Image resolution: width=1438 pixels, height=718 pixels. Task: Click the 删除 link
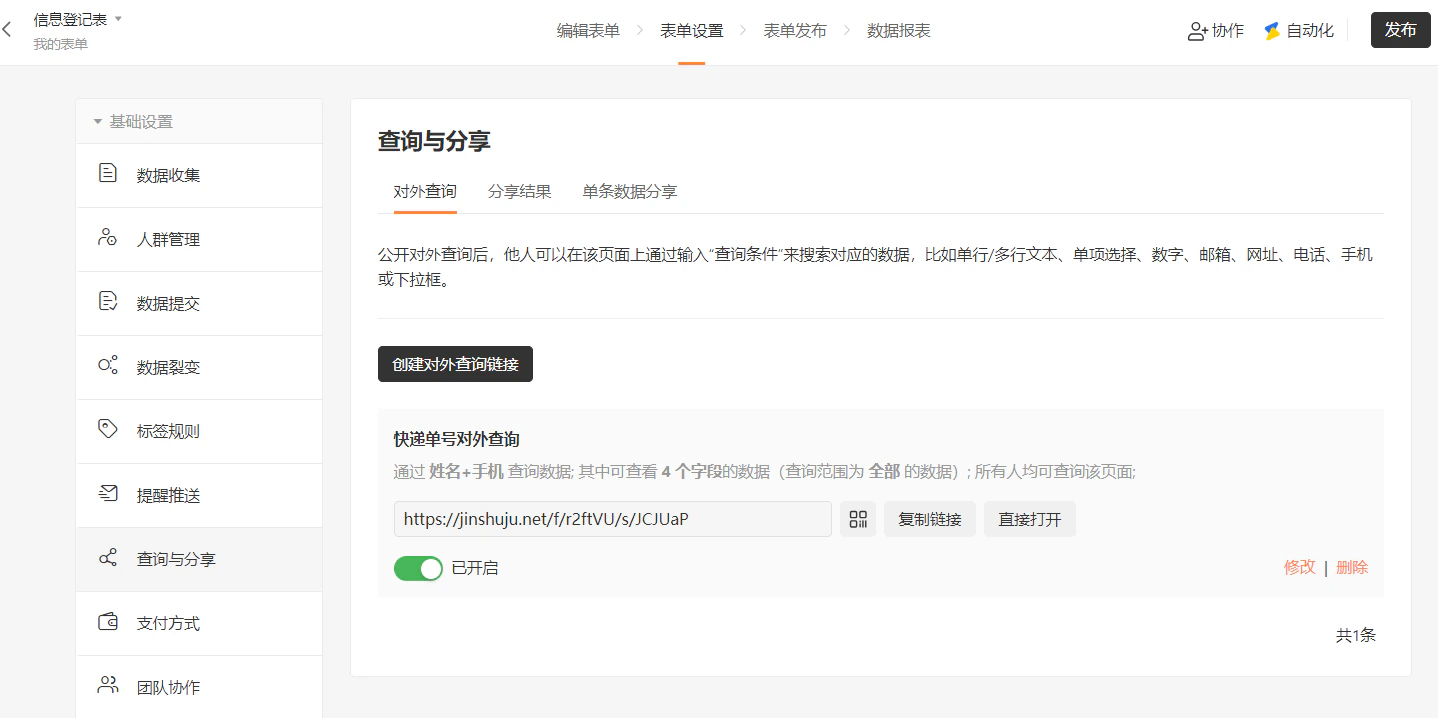point(1352,567)
